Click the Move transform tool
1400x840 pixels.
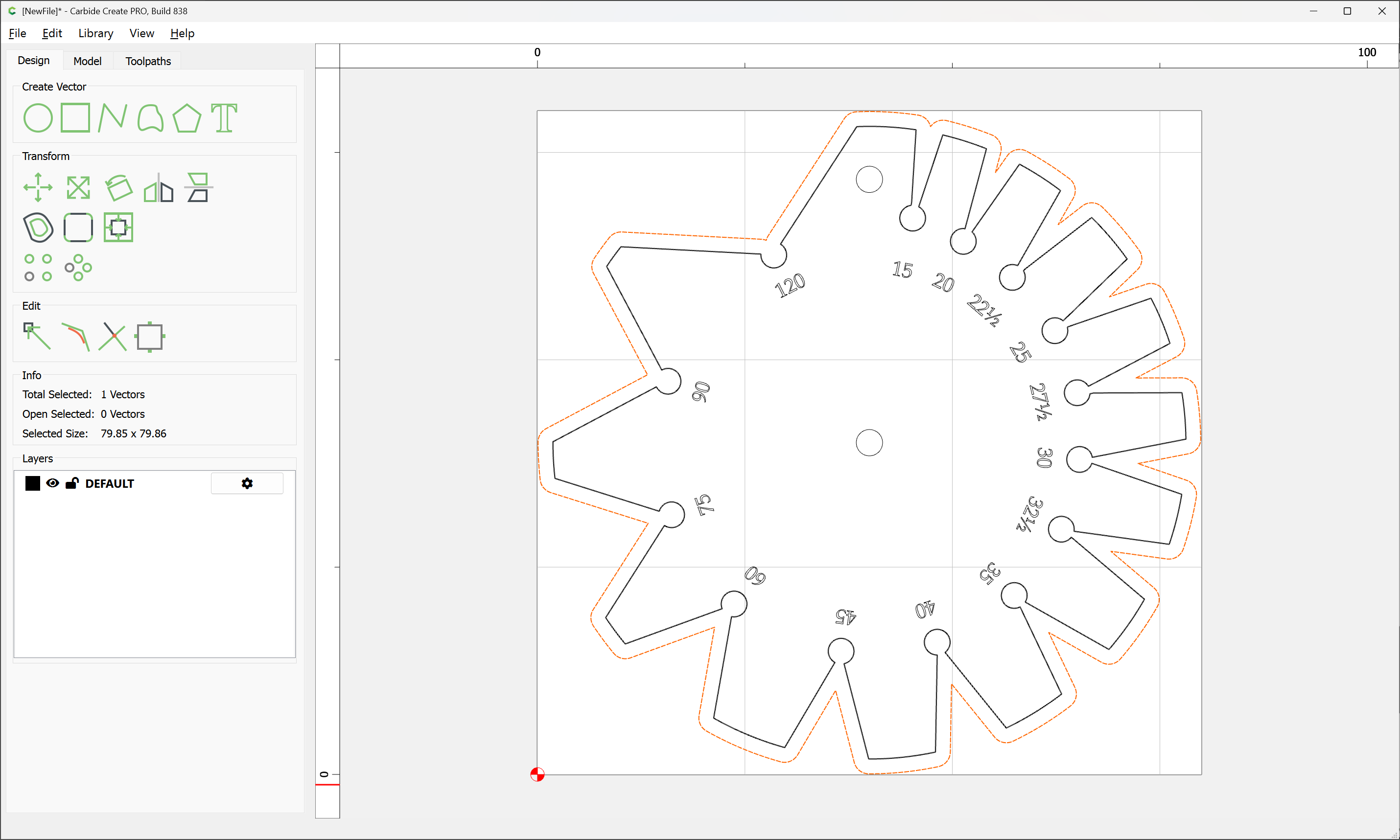coord(38,187)
